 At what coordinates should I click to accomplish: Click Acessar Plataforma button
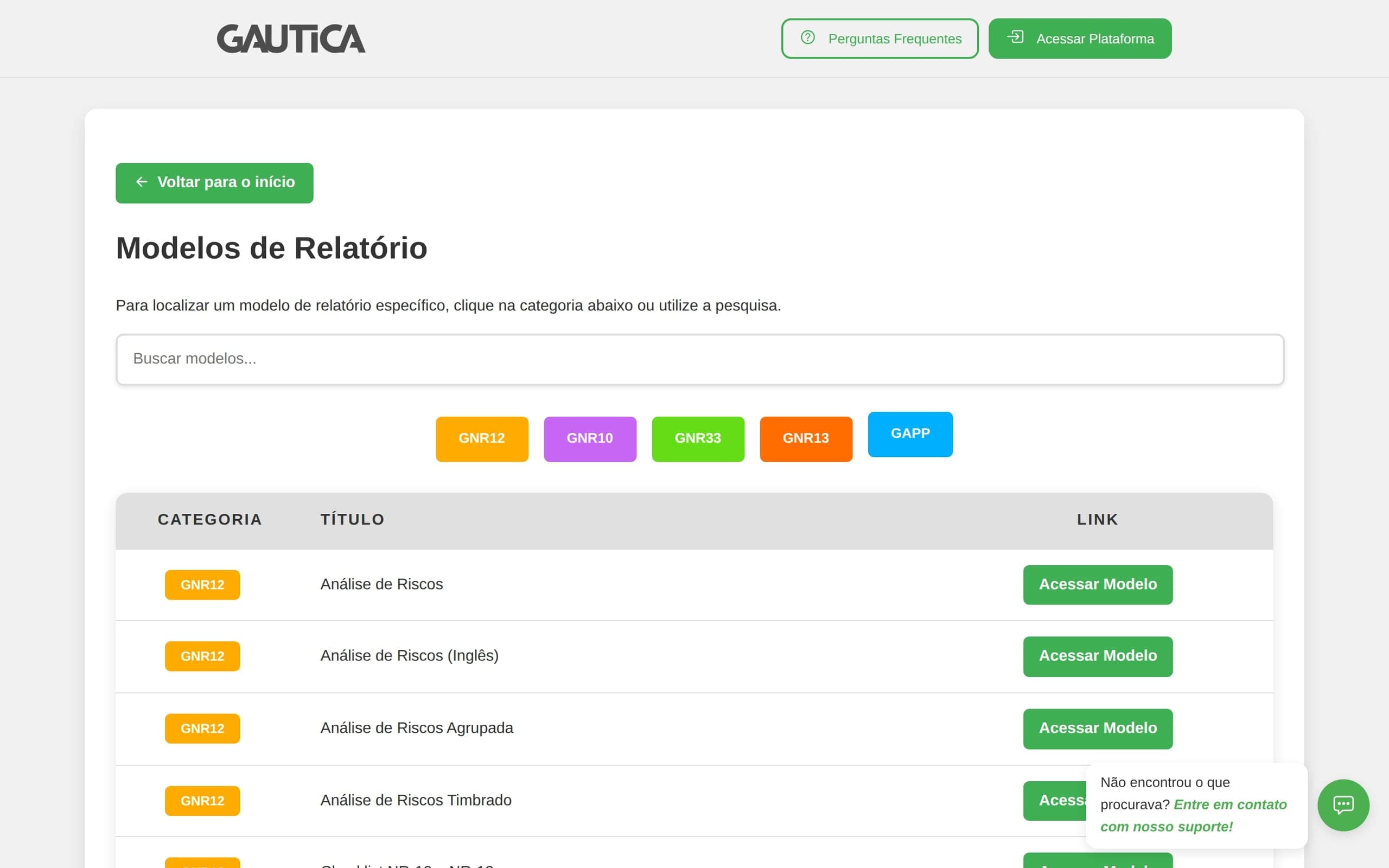1080,39
